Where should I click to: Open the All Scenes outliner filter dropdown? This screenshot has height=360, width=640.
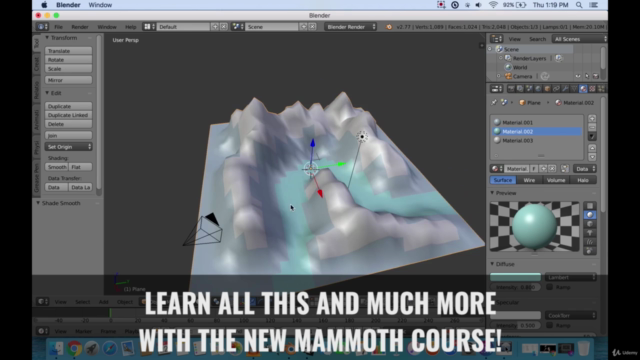579,39
